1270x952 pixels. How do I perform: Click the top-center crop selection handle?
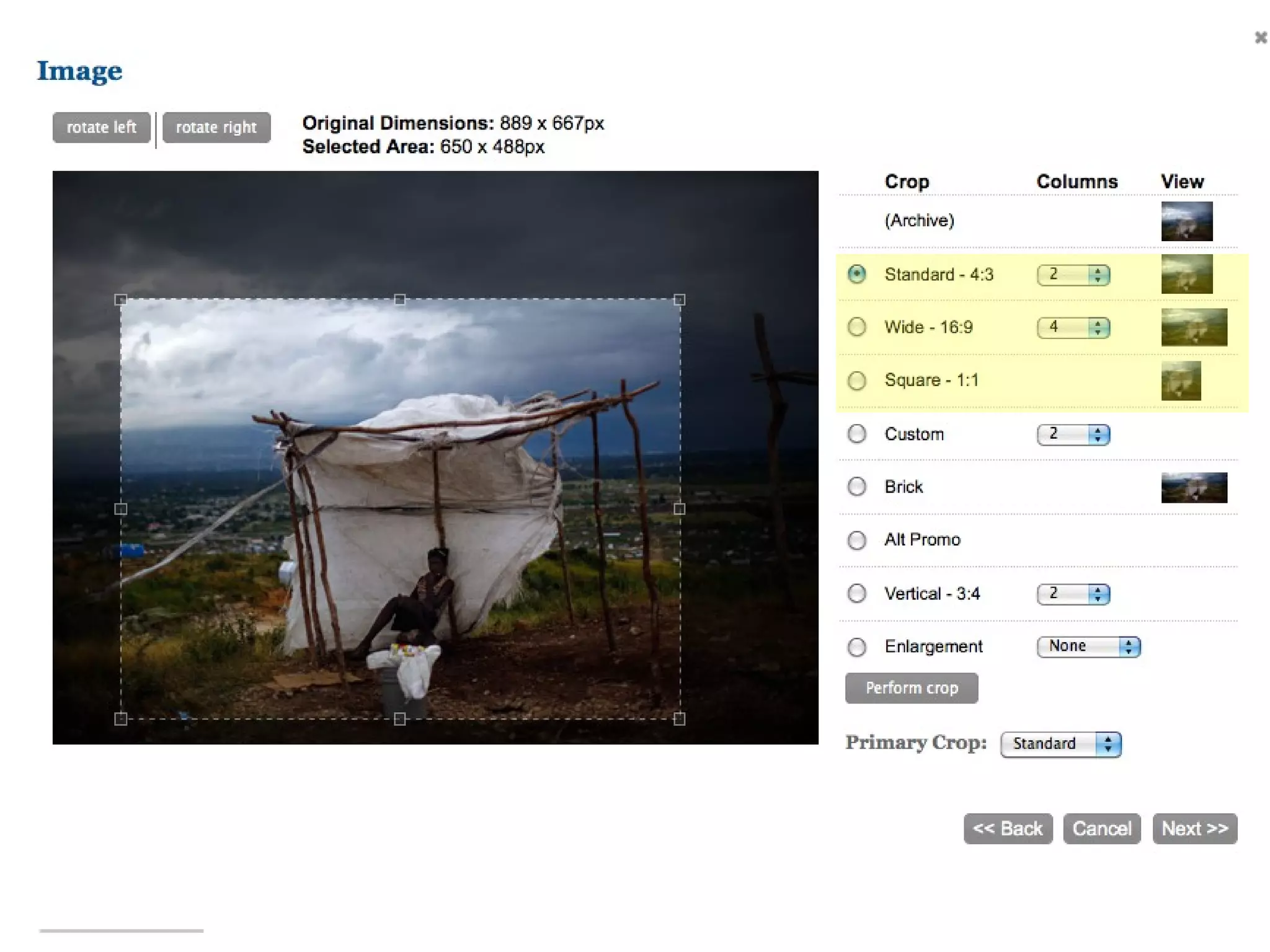400,300
